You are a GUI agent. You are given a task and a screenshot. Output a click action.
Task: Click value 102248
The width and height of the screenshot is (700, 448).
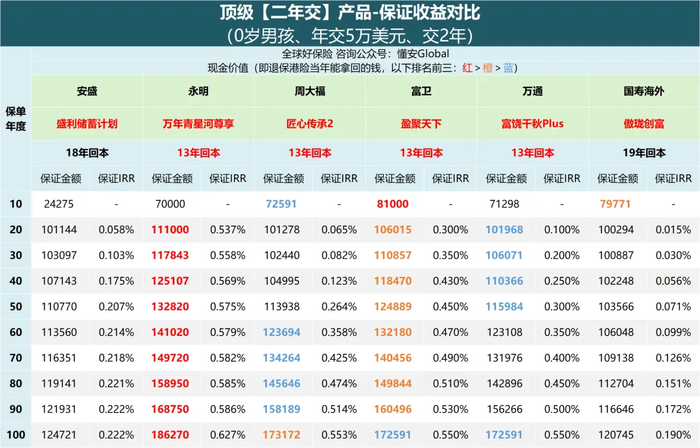616,281
